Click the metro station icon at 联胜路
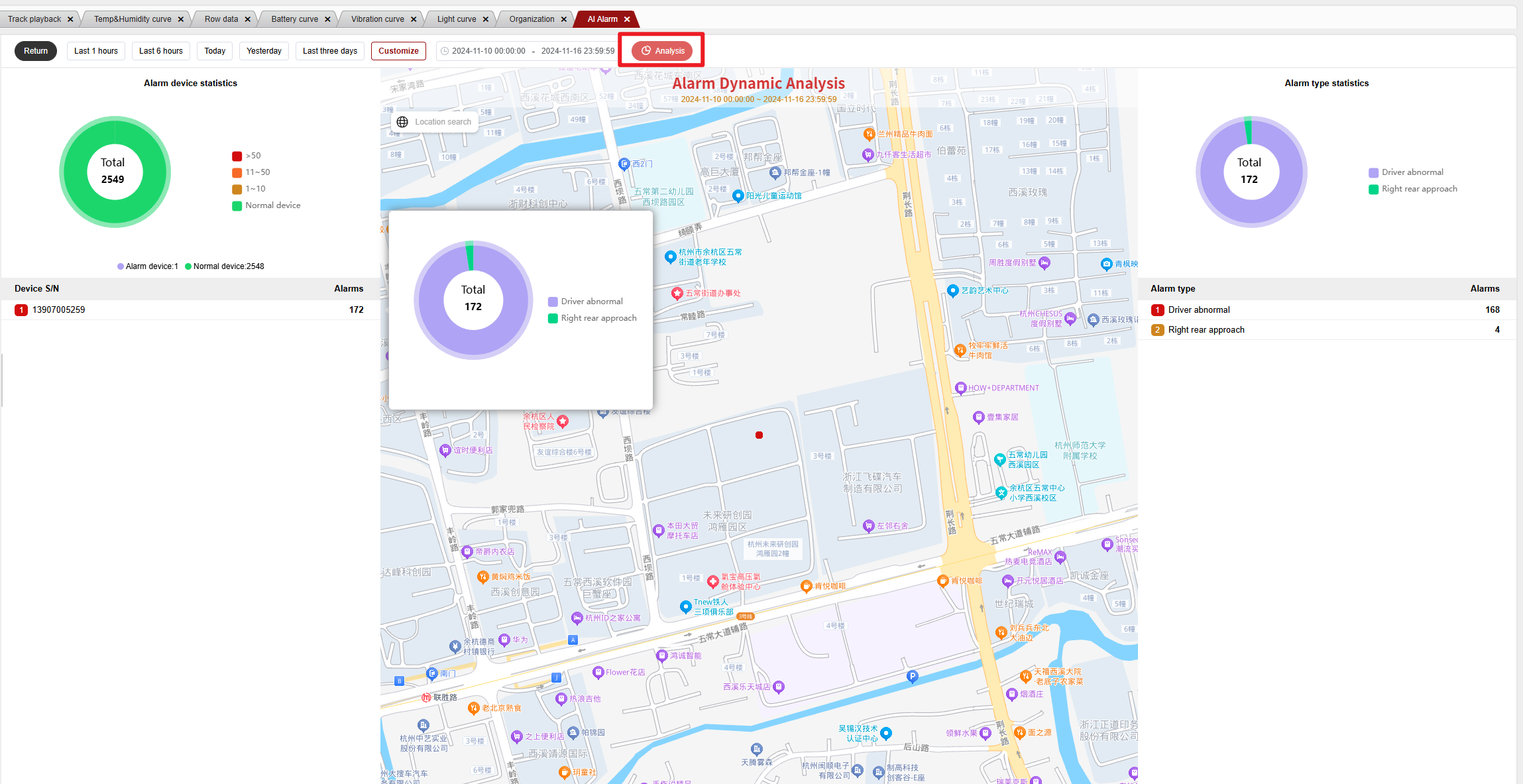This screenshot has height=784, width=1523. 427,697
